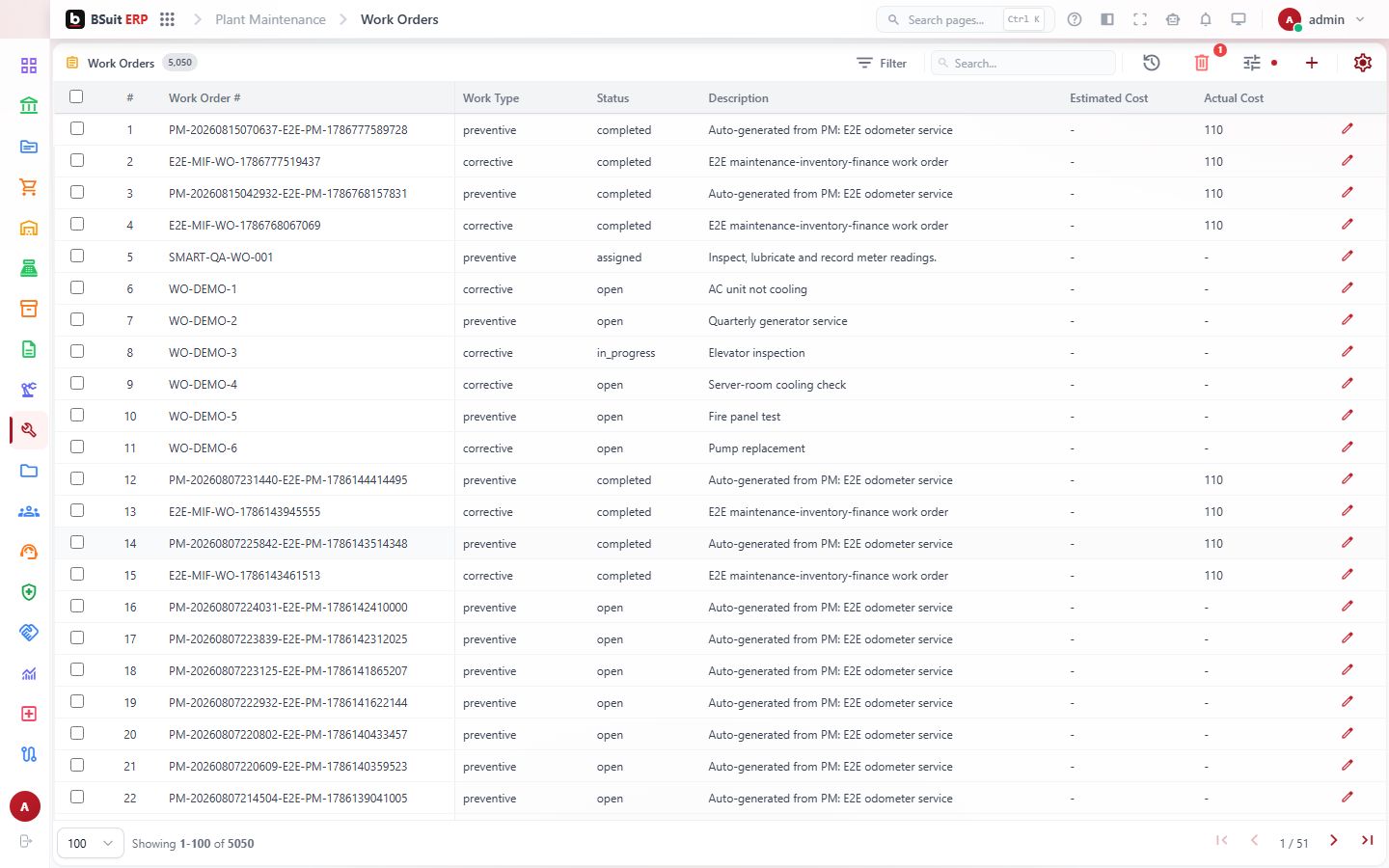This screenshot has height=868, width=1389.
Task: Jump to the last page
Action: pyautogui.click(x=1367, y=841)
